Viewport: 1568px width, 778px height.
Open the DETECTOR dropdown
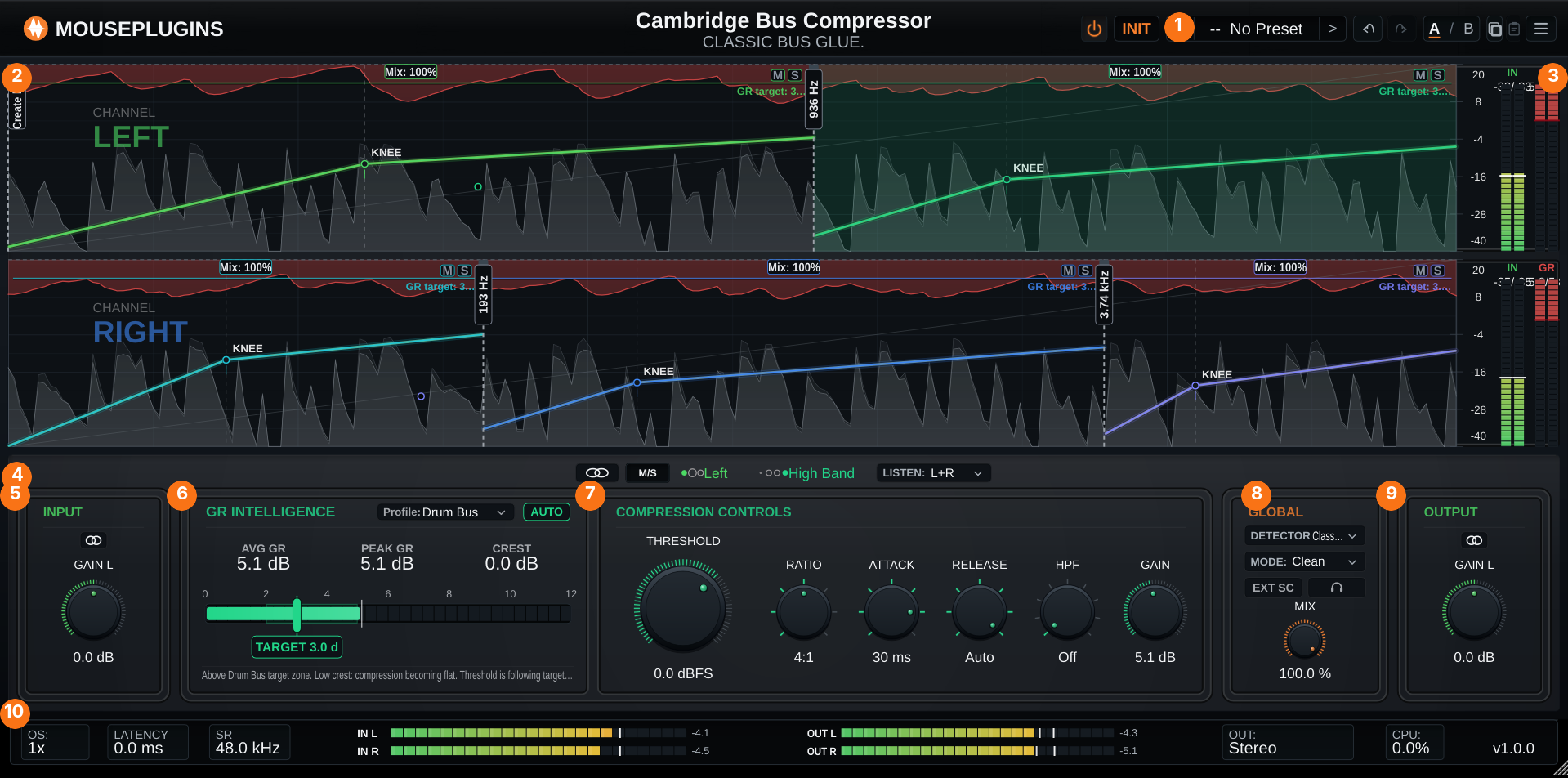click(1304, 536)
